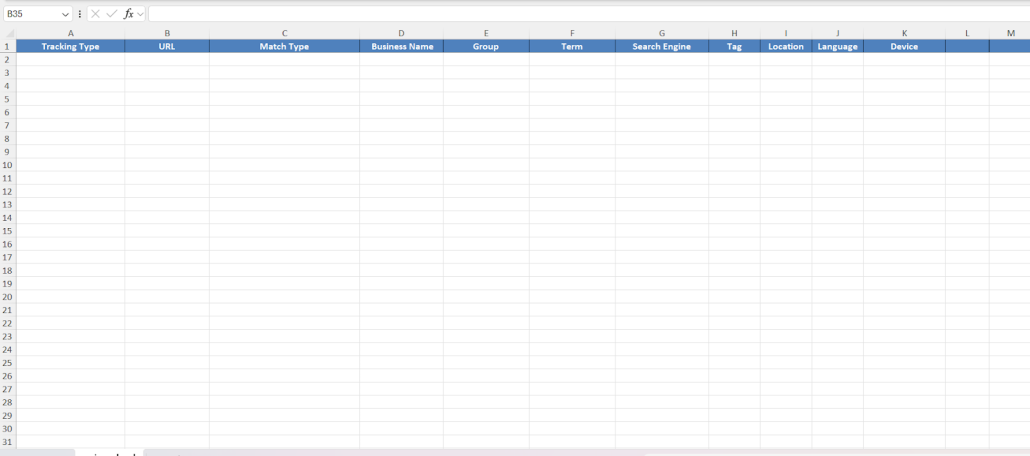Select column G header
Image resolution: width=1030 pixels, height=456 pixels.
pyautogui.click(x=661, y=33)
